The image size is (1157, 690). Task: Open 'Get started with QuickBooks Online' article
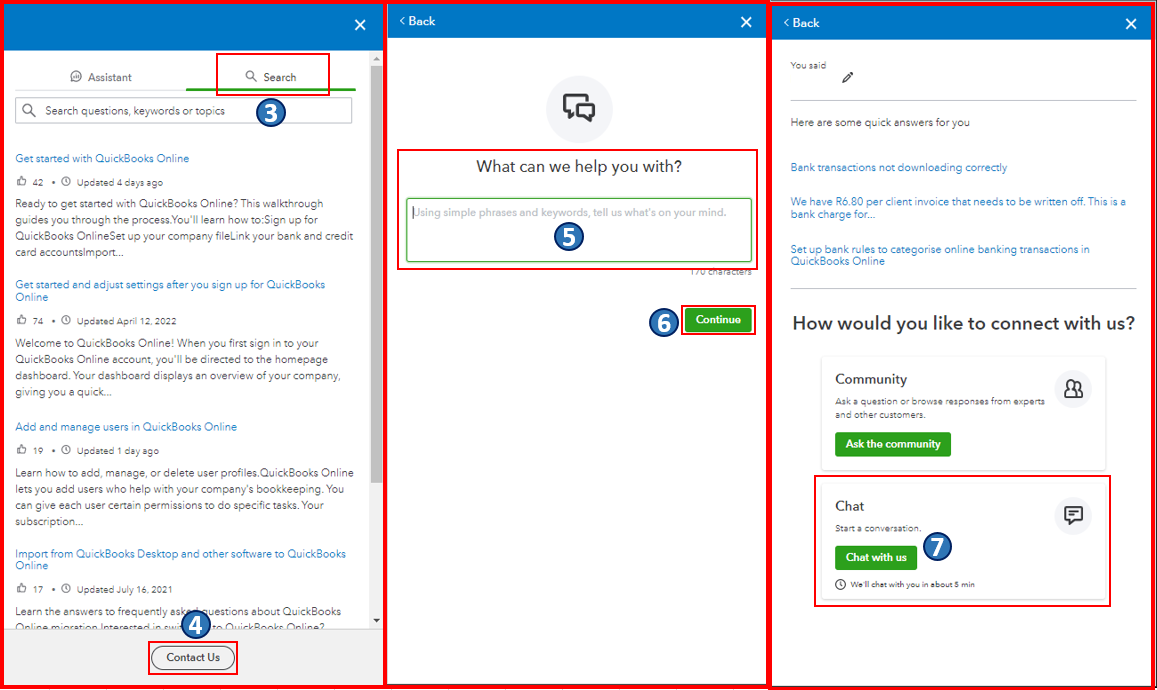(102, 158)
